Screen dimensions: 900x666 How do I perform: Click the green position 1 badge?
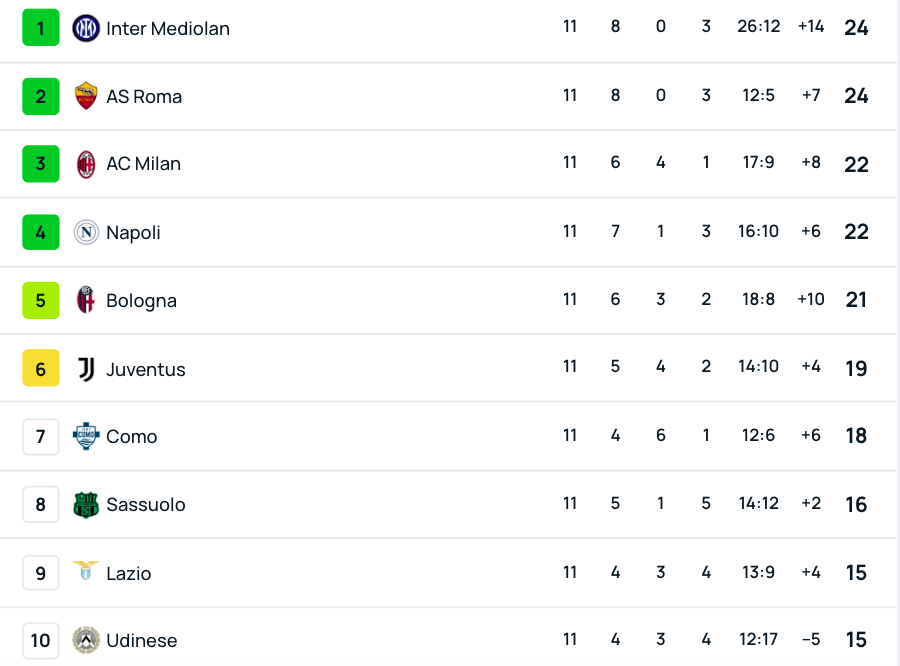41,28
